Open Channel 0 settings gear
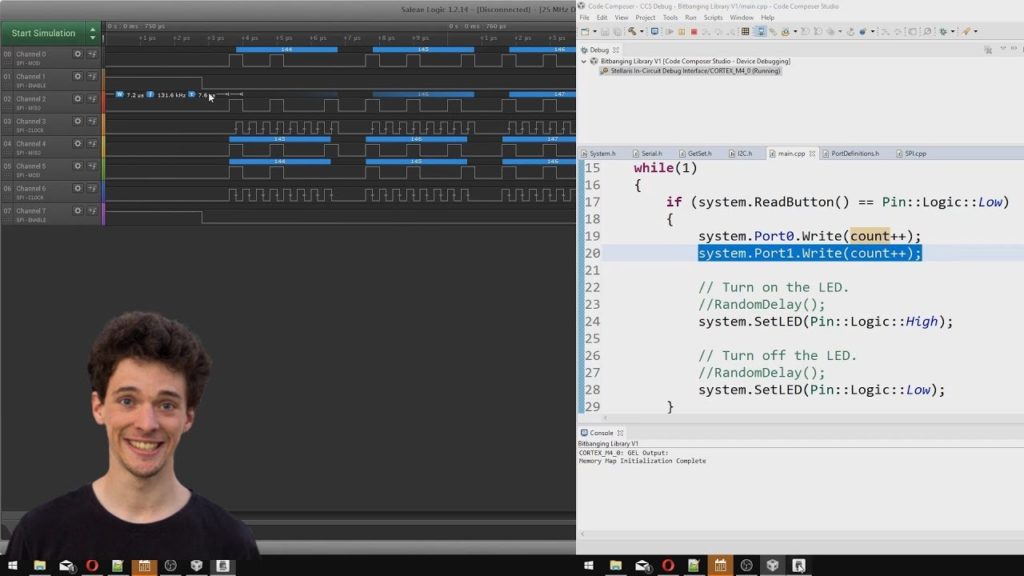 click(x=78, y=54)
